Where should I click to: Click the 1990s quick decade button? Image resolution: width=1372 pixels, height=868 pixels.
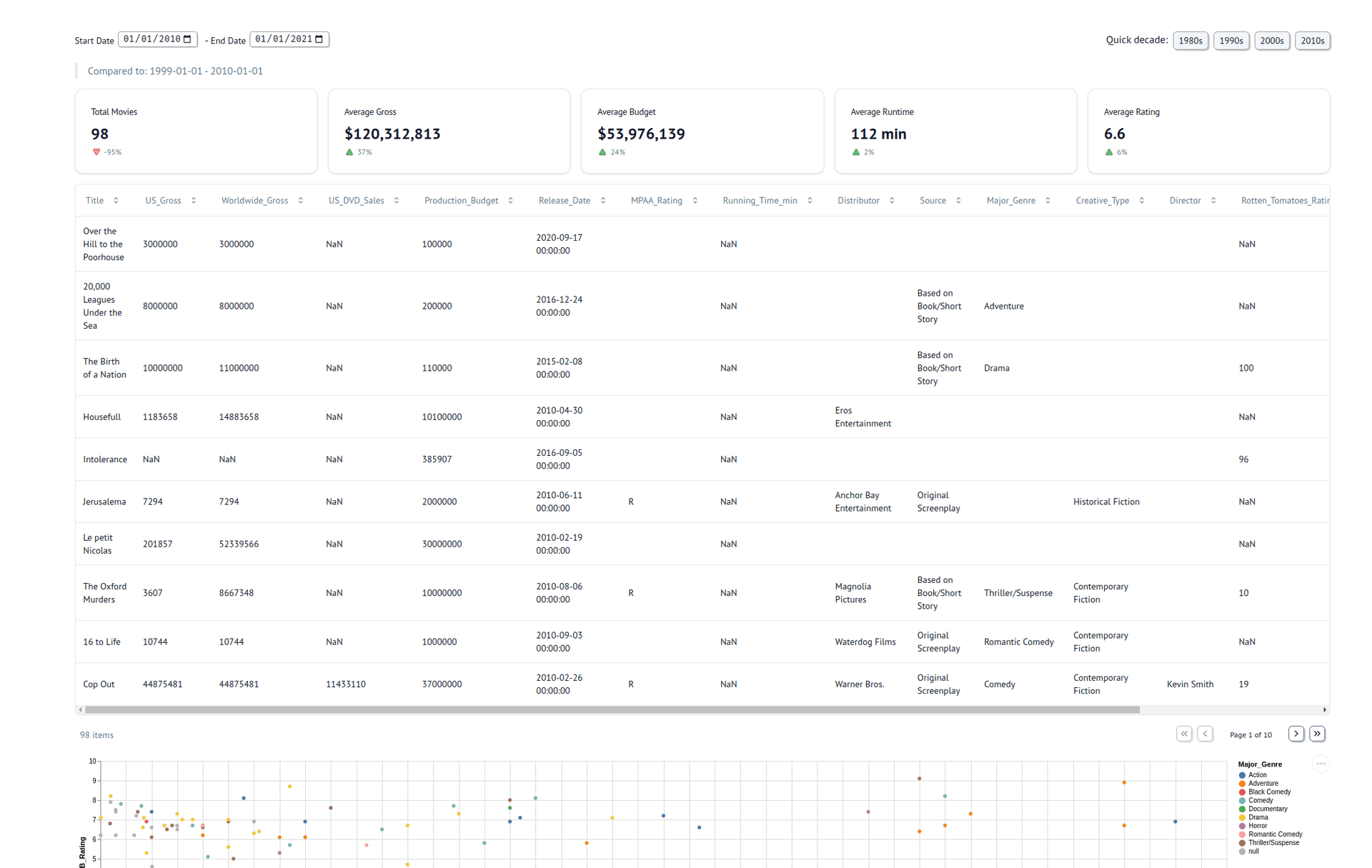(x=1231, y=41)
